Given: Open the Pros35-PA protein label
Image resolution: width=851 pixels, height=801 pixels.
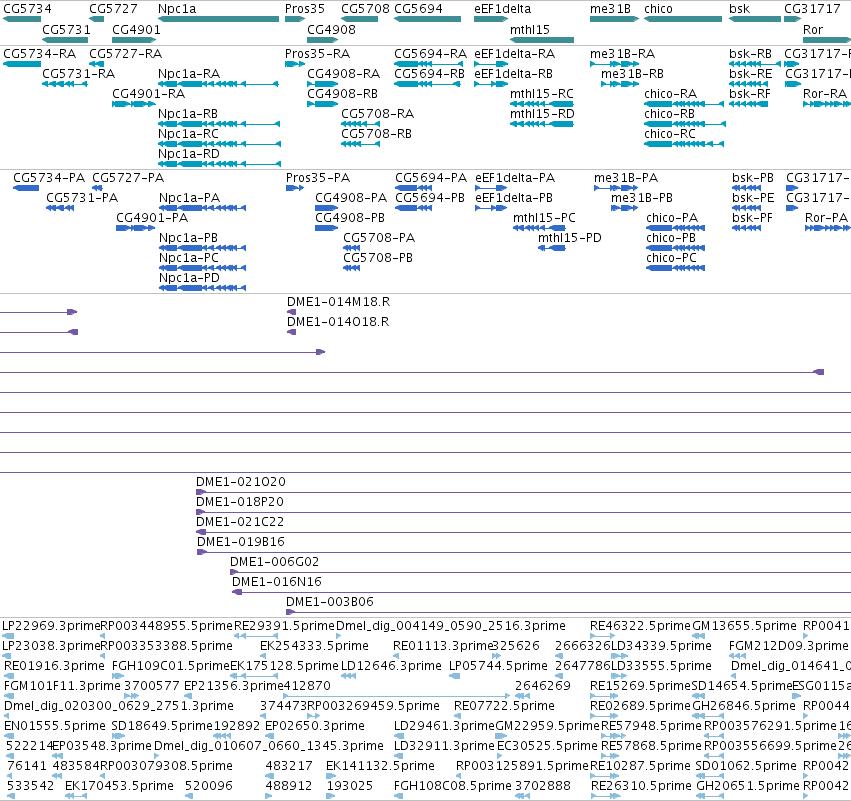Looking at the screenshot, I should pyautogui.click(x=318, y=178).
